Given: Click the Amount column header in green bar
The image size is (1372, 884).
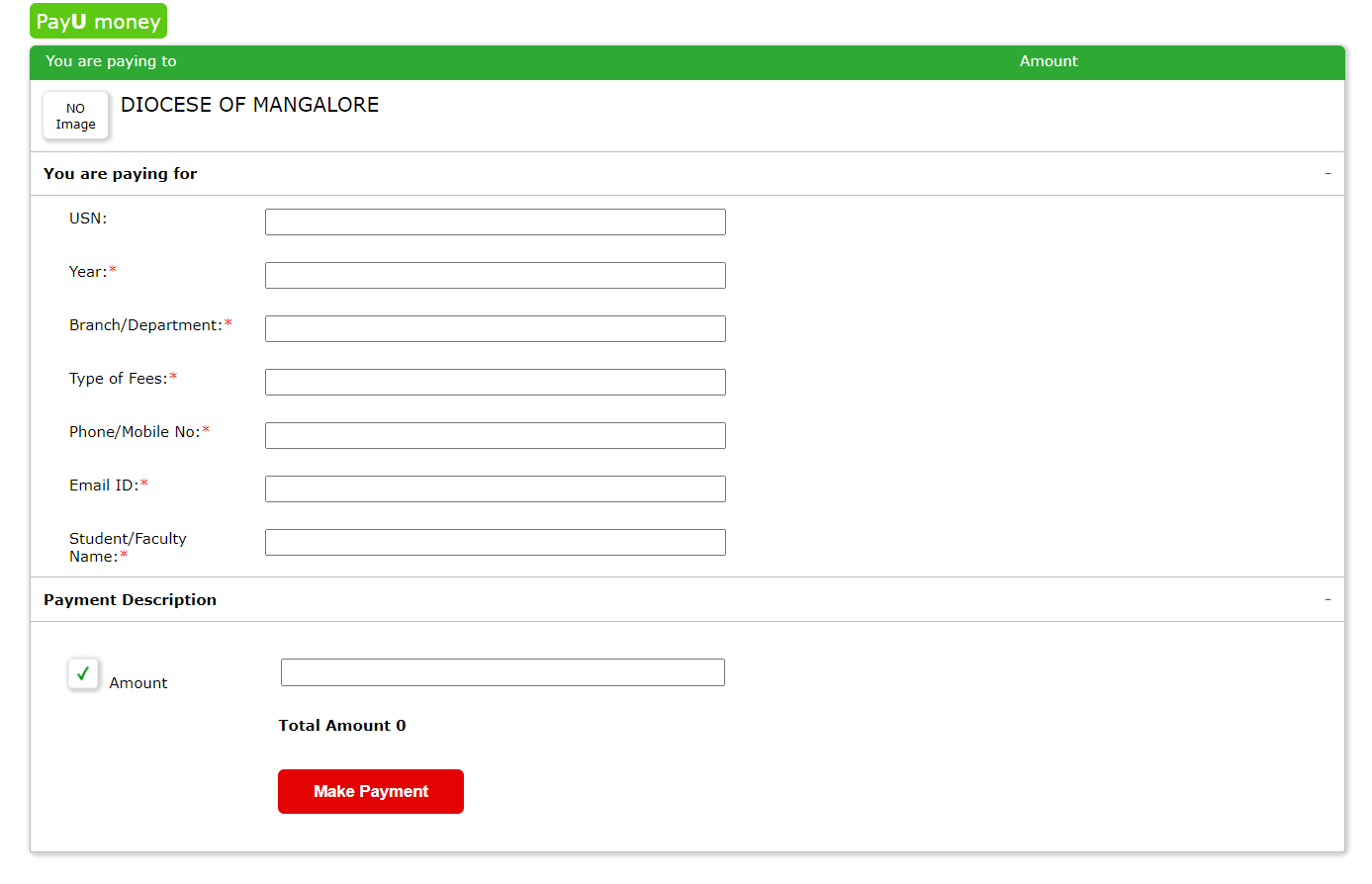Looking at the screenshot, I should (x=1049, y=61).
